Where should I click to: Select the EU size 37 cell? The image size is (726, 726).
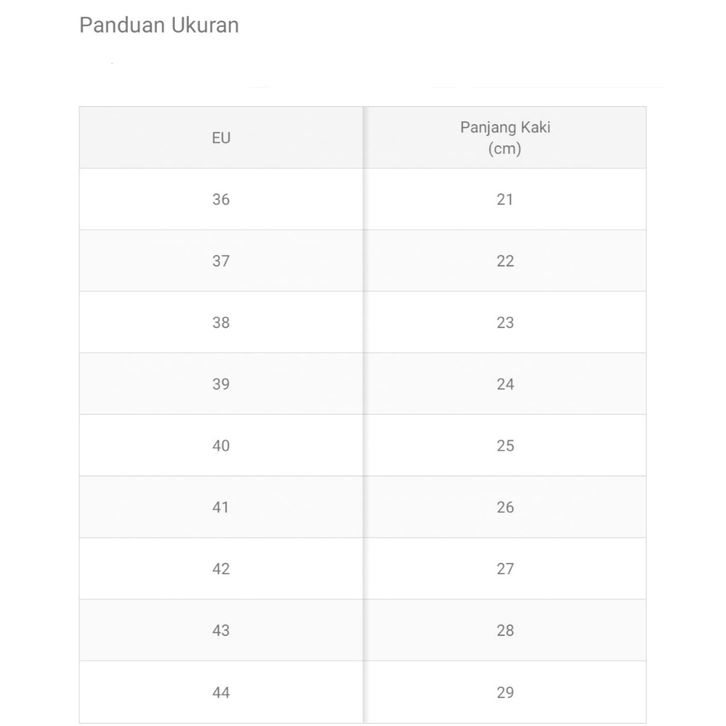click(221, 261)
